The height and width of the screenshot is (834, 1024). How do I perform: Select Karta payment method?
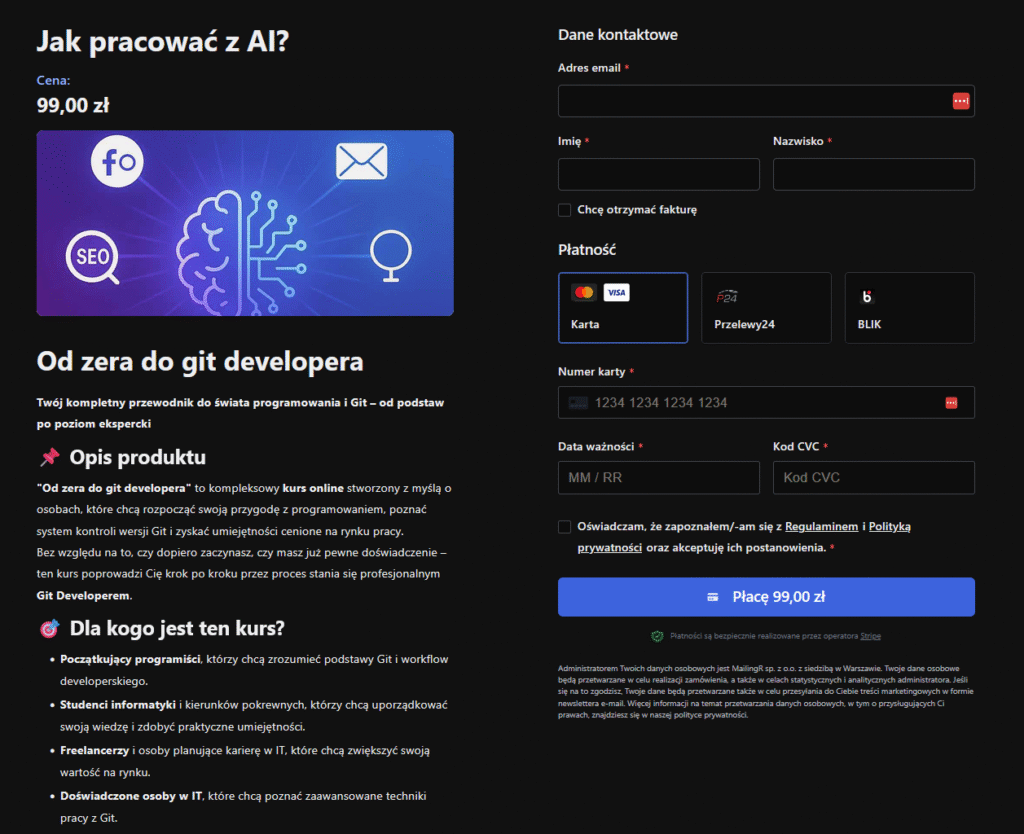tap(622, 308)
